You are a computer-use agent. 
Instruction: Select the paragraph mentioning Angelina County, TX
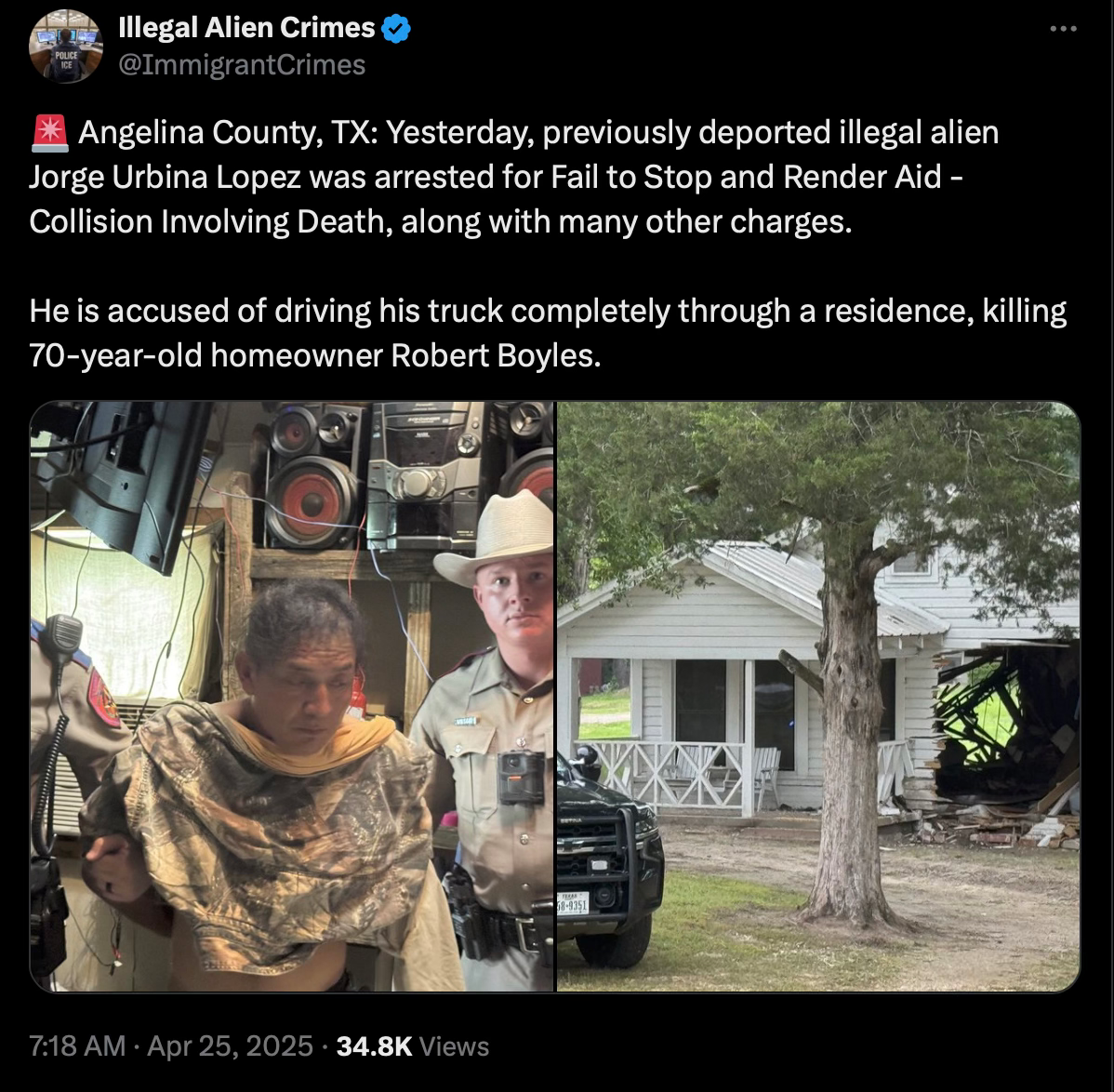[x=514, y=177]
